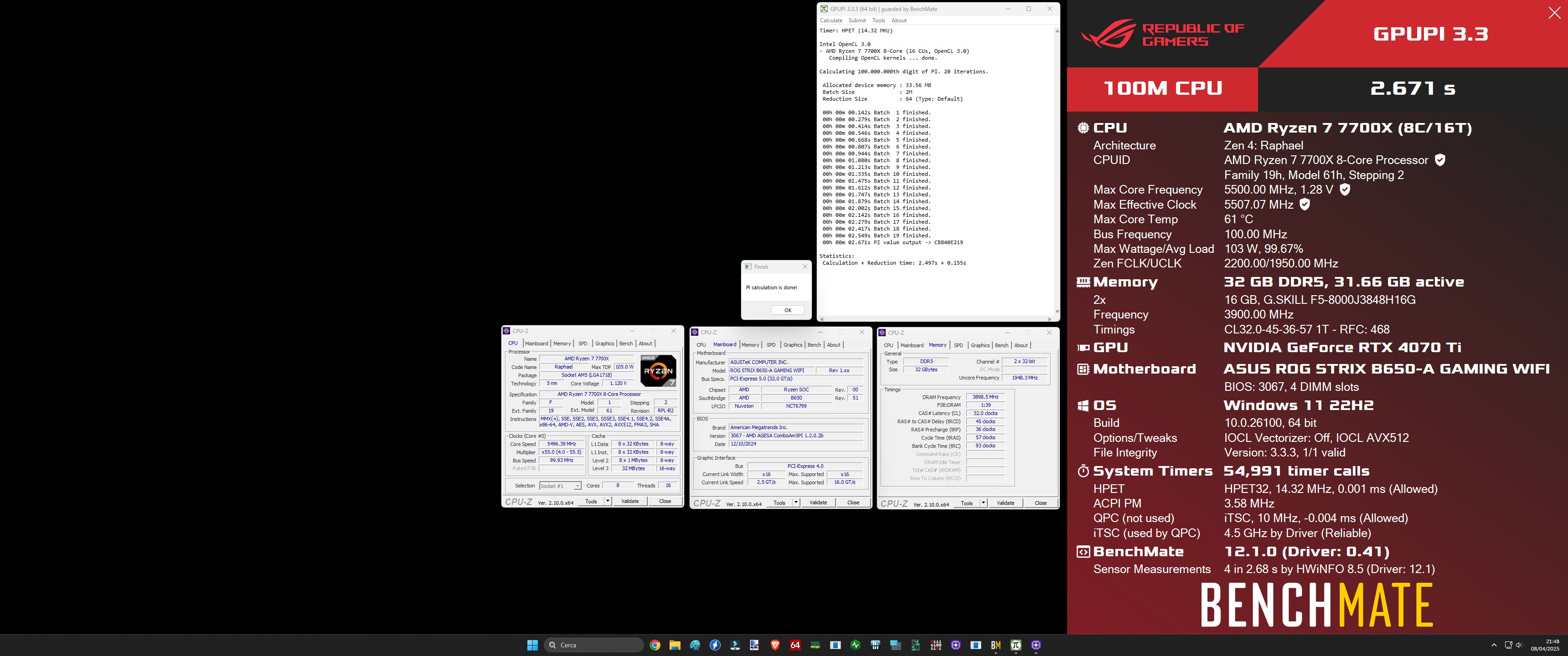
Task: Click the red binary digits taskbar icon
Action: (936, 645)
